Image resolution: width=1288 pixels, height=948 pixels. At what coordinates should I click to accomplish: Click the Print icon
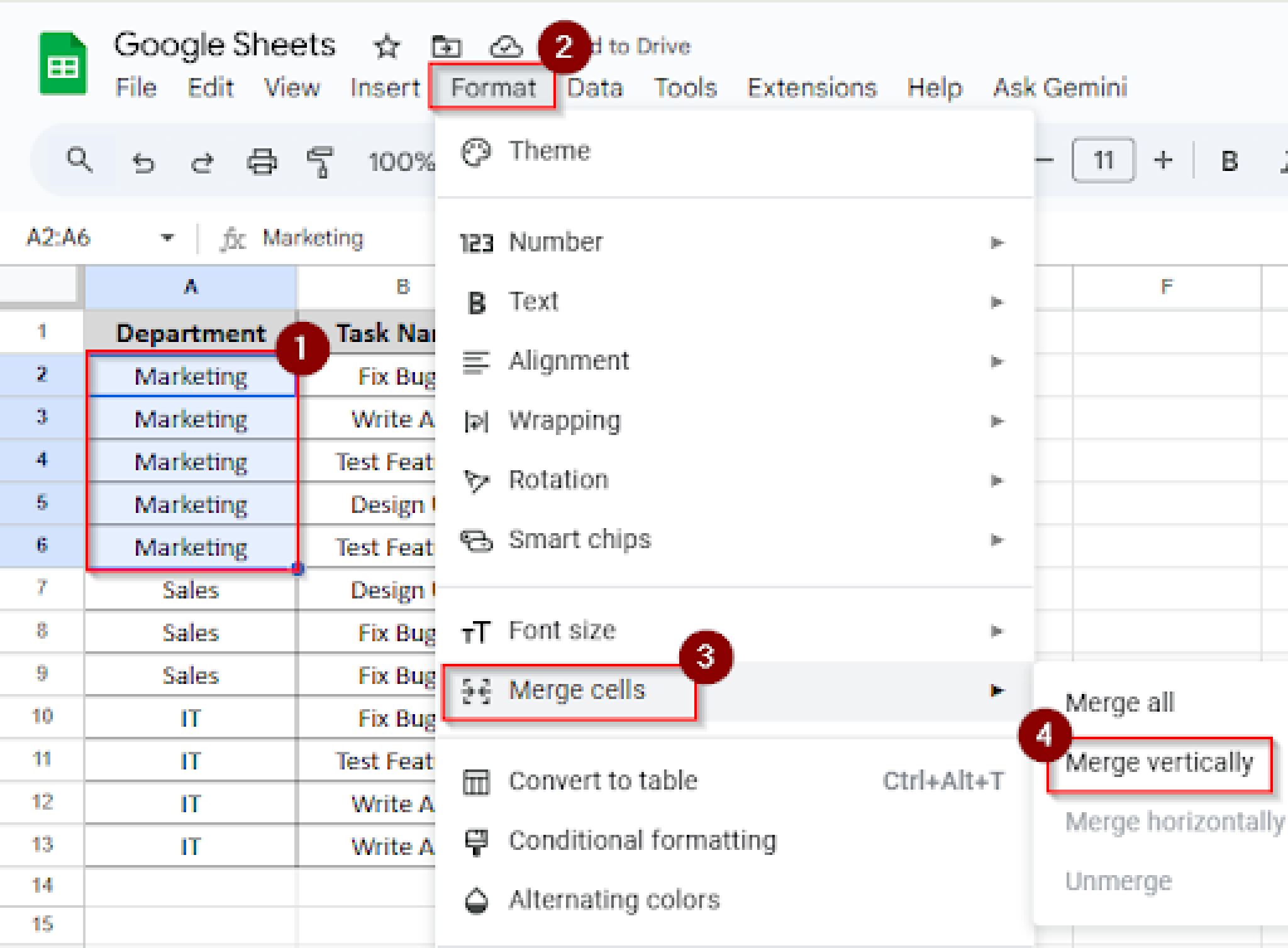(x=262, y=162)
